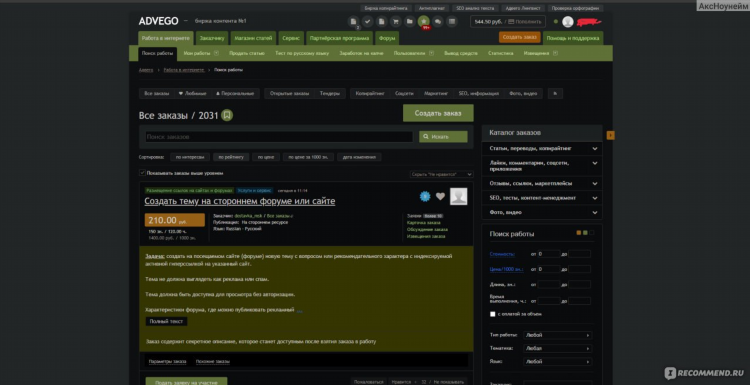750x385 pixels.
Task: Open 'Помощь и поддержка' tab
Action: (x=573, y=38)
